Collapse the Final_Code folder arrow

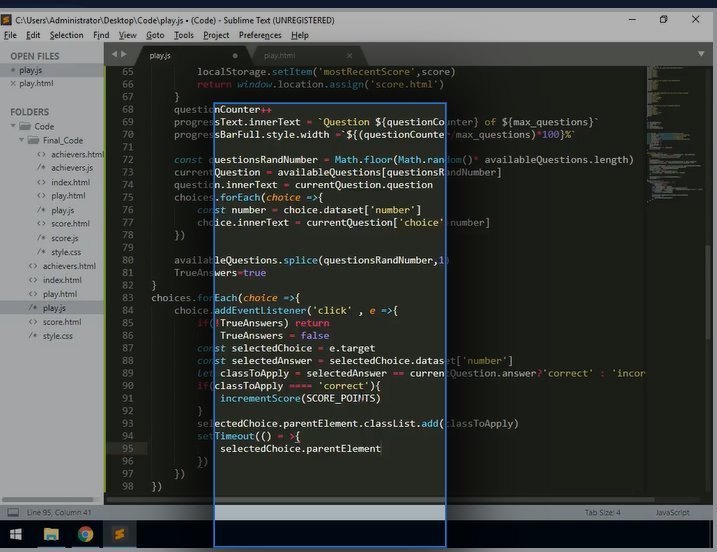click(21, 140)
